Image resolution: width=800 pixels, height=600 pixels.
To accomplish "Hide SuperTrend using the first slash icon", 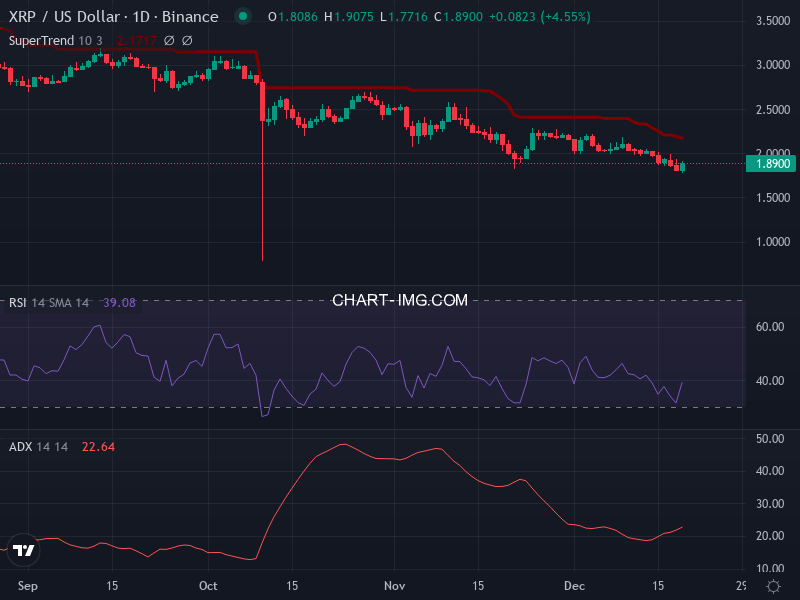I will [170, 41].
